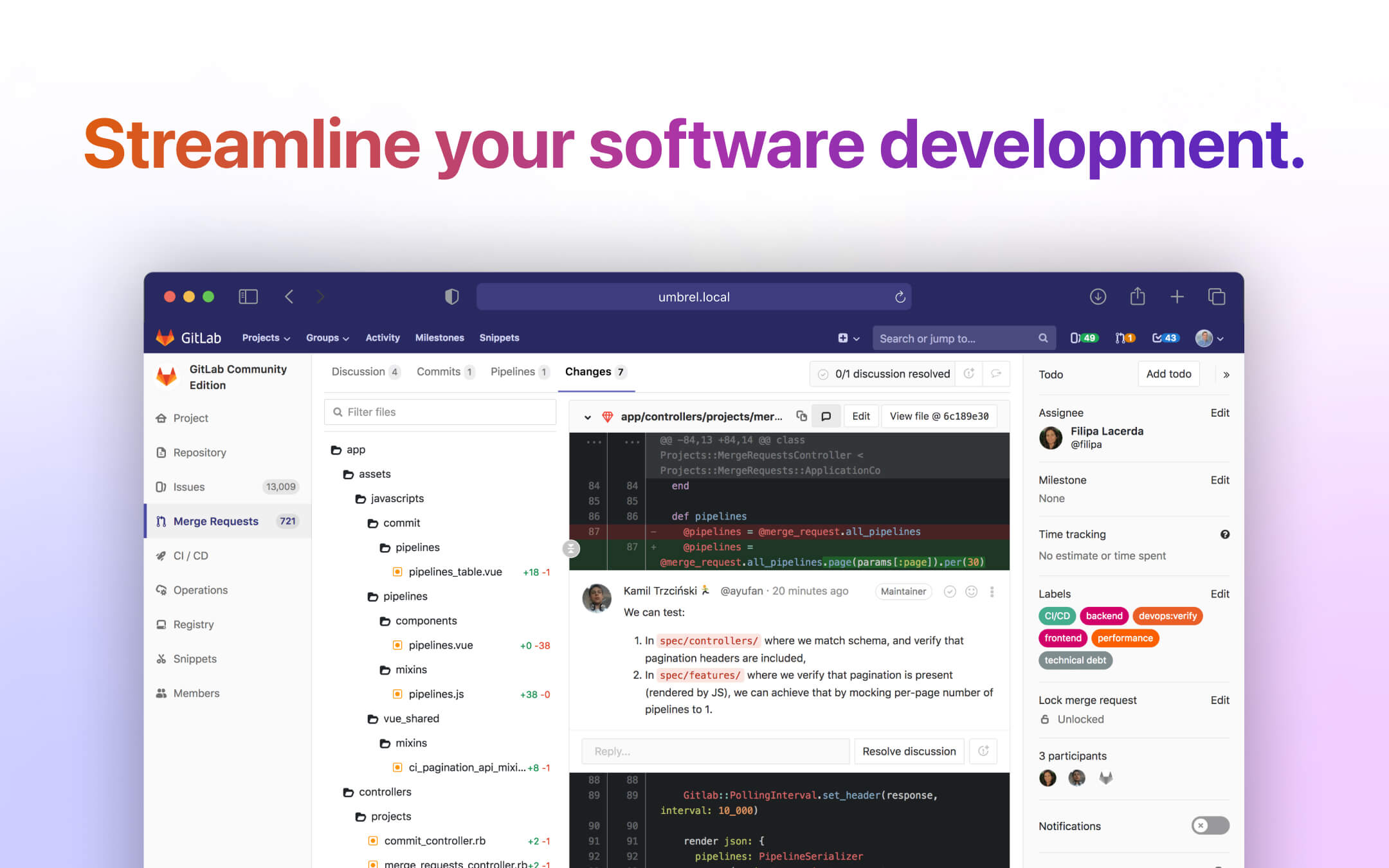The width and height of the screenshot is (1389, 868).
Task: Toggle comments display on the diff file
Action: pyautogui.click(x=826, y=416)
